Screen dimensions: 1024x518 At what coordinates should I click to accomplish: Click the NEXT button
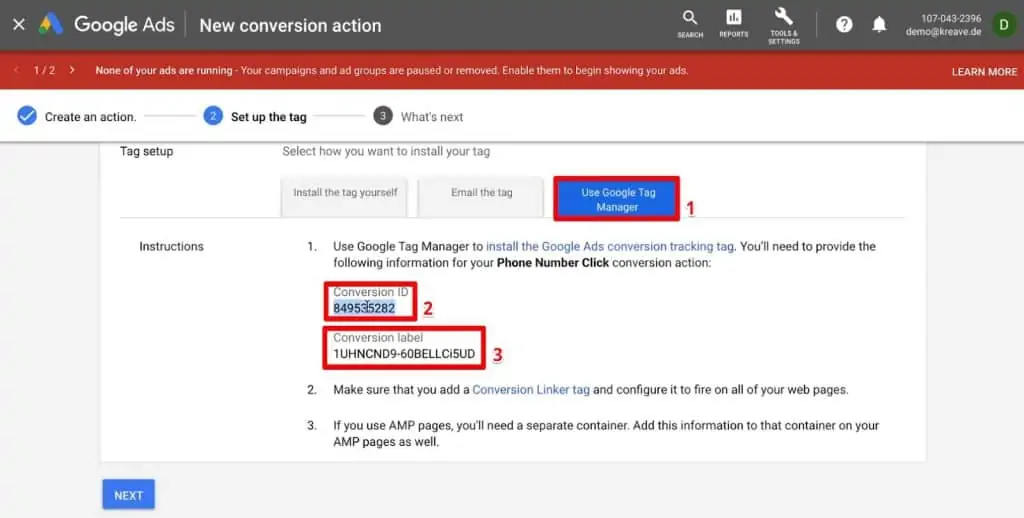click(129, 495)
